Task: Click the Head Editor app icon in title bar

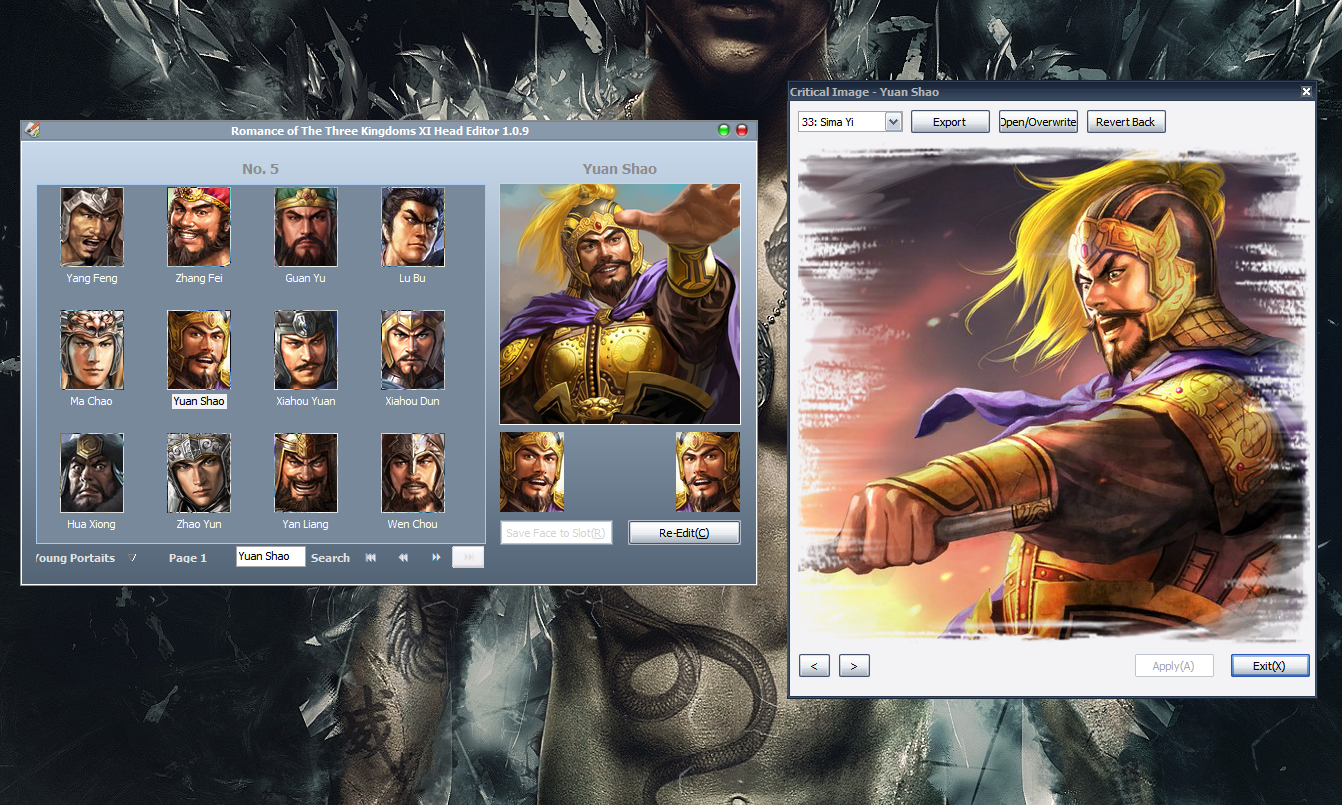Action: (x=32, y=129)
